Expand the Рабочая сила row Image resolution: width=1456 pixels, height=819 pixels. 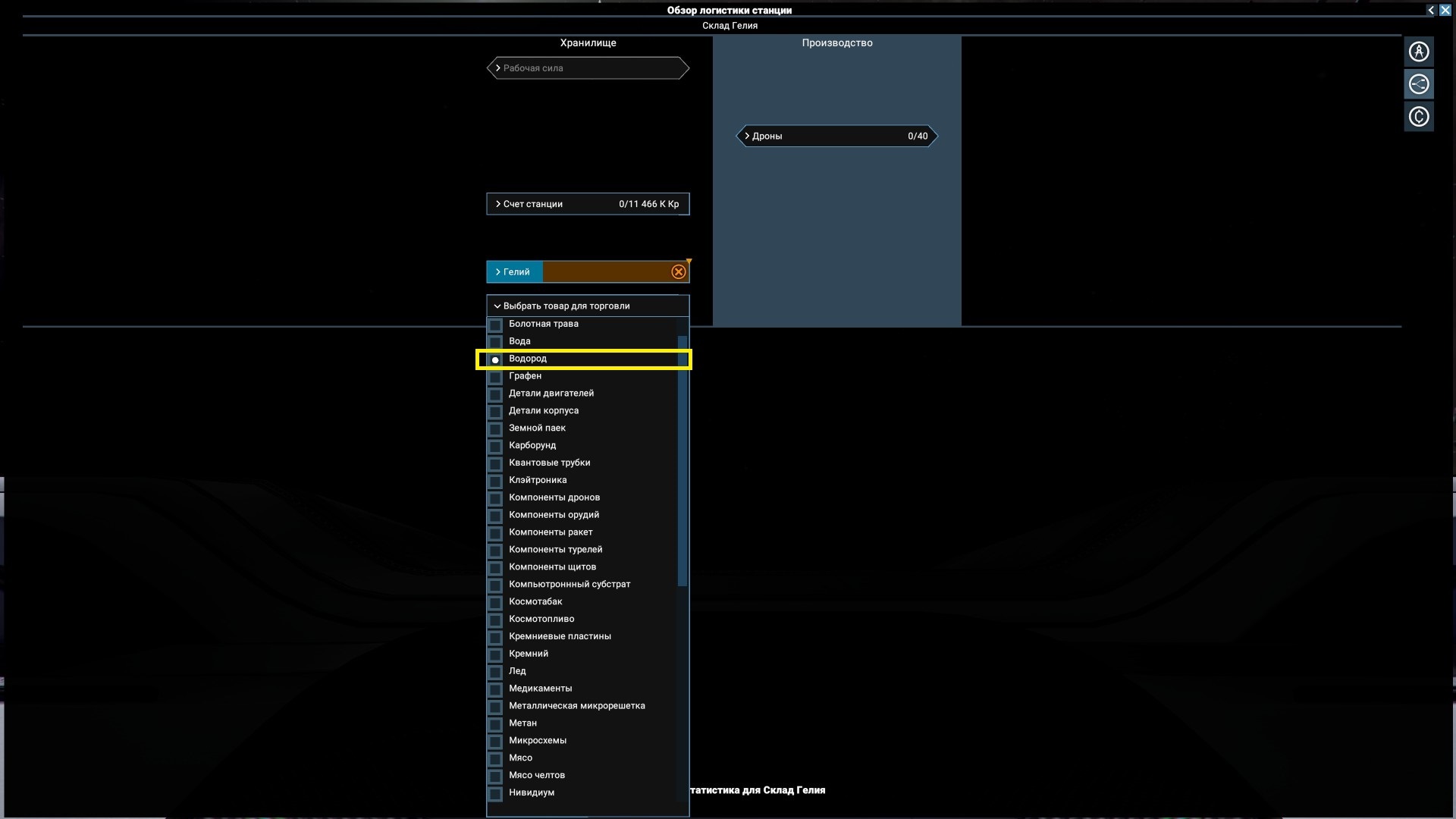588,68
